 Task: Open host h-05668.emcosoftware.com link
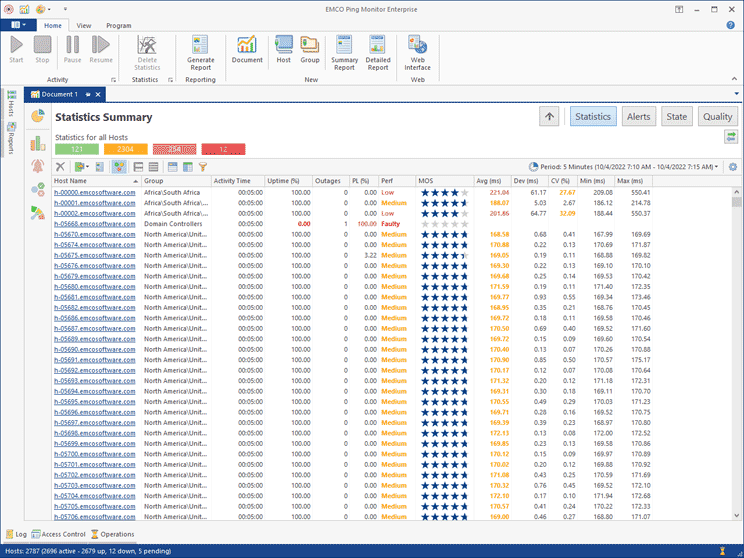tap(94, 224)
